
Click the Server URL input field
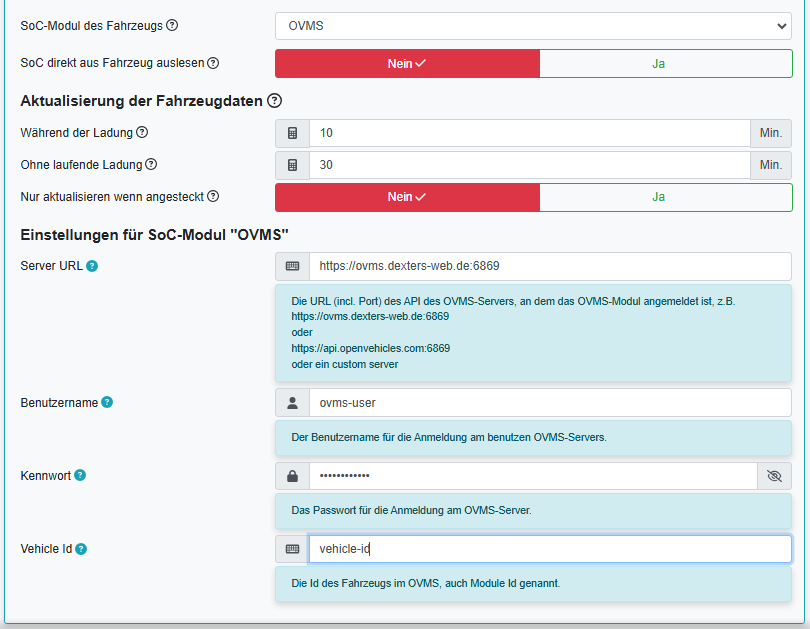549,266
